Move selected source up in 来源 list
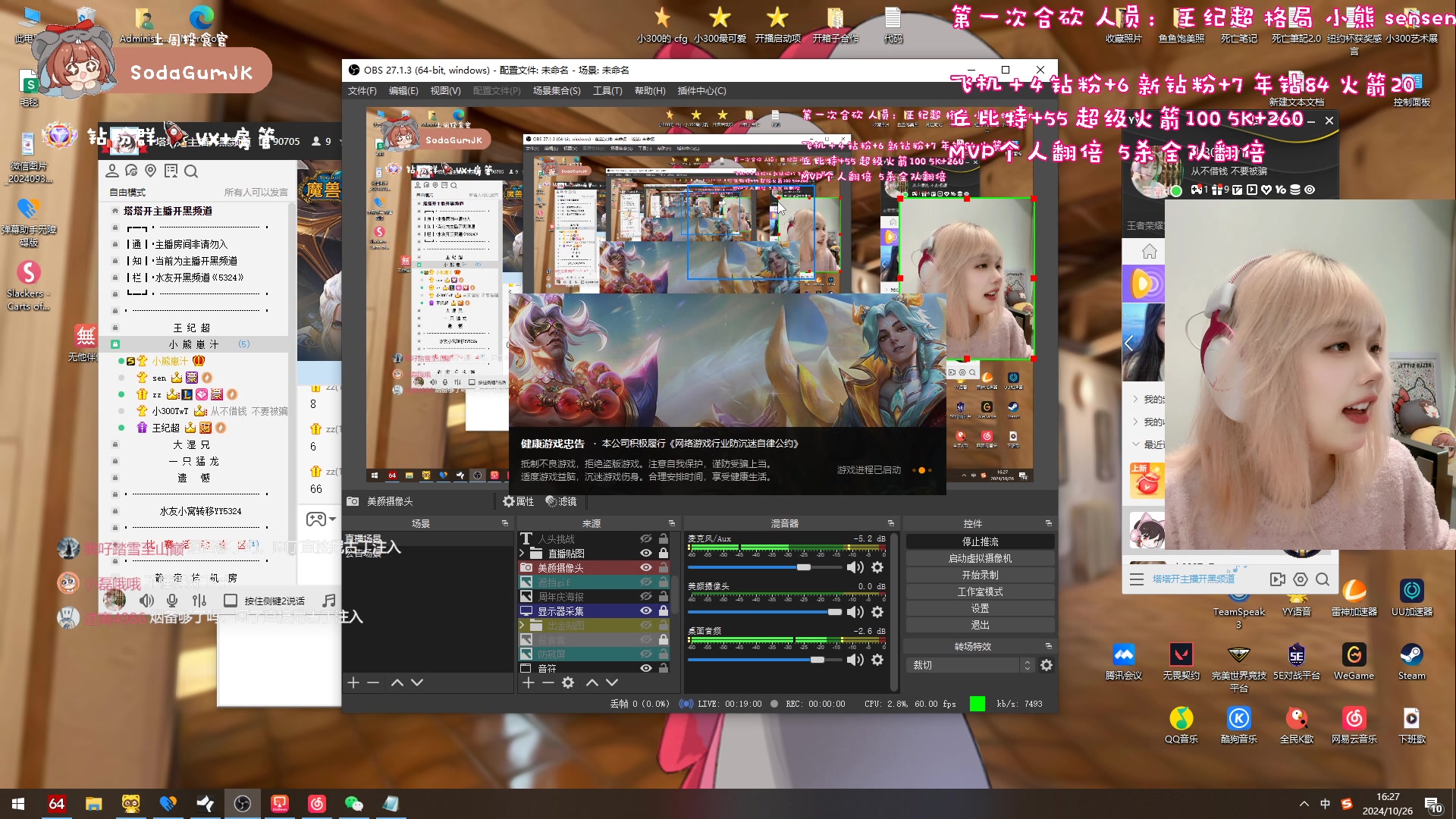Image resolution: width=1456 pixels, height=819 pixels. click(x=592, y=682)
